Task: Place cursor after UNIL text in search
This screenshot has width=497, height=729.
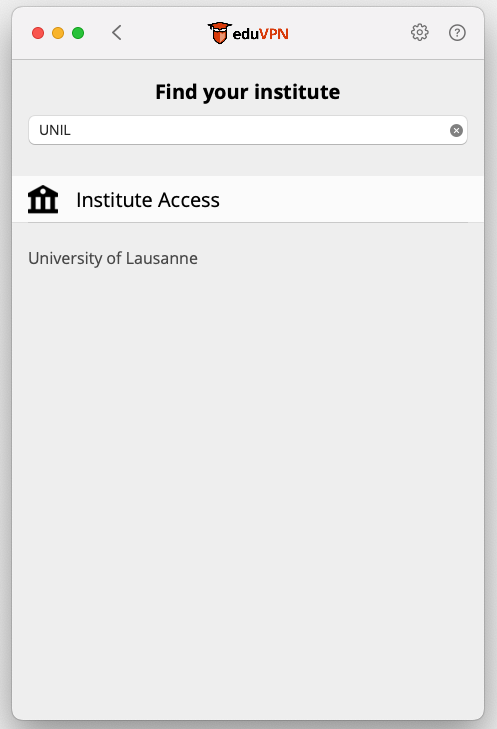Action: 72,130
